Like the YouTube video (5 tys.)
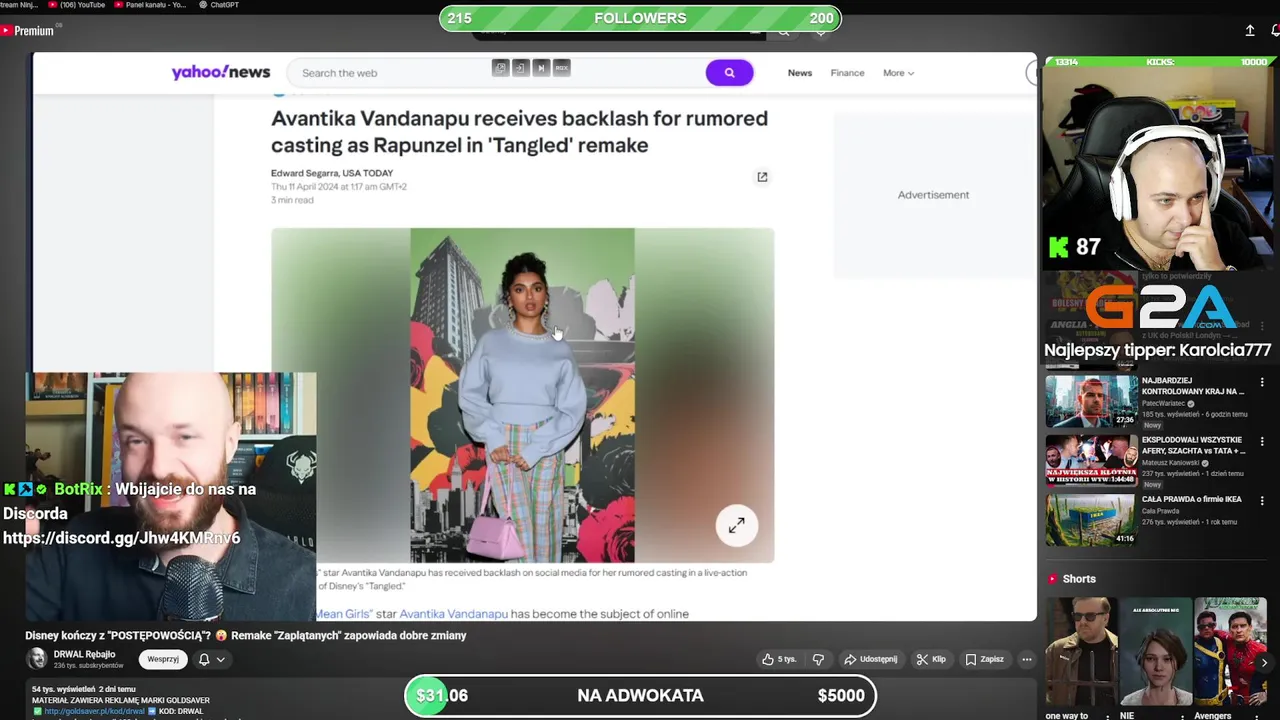The width and height of the screenshot is (1280, 720). tap(779, 659)
